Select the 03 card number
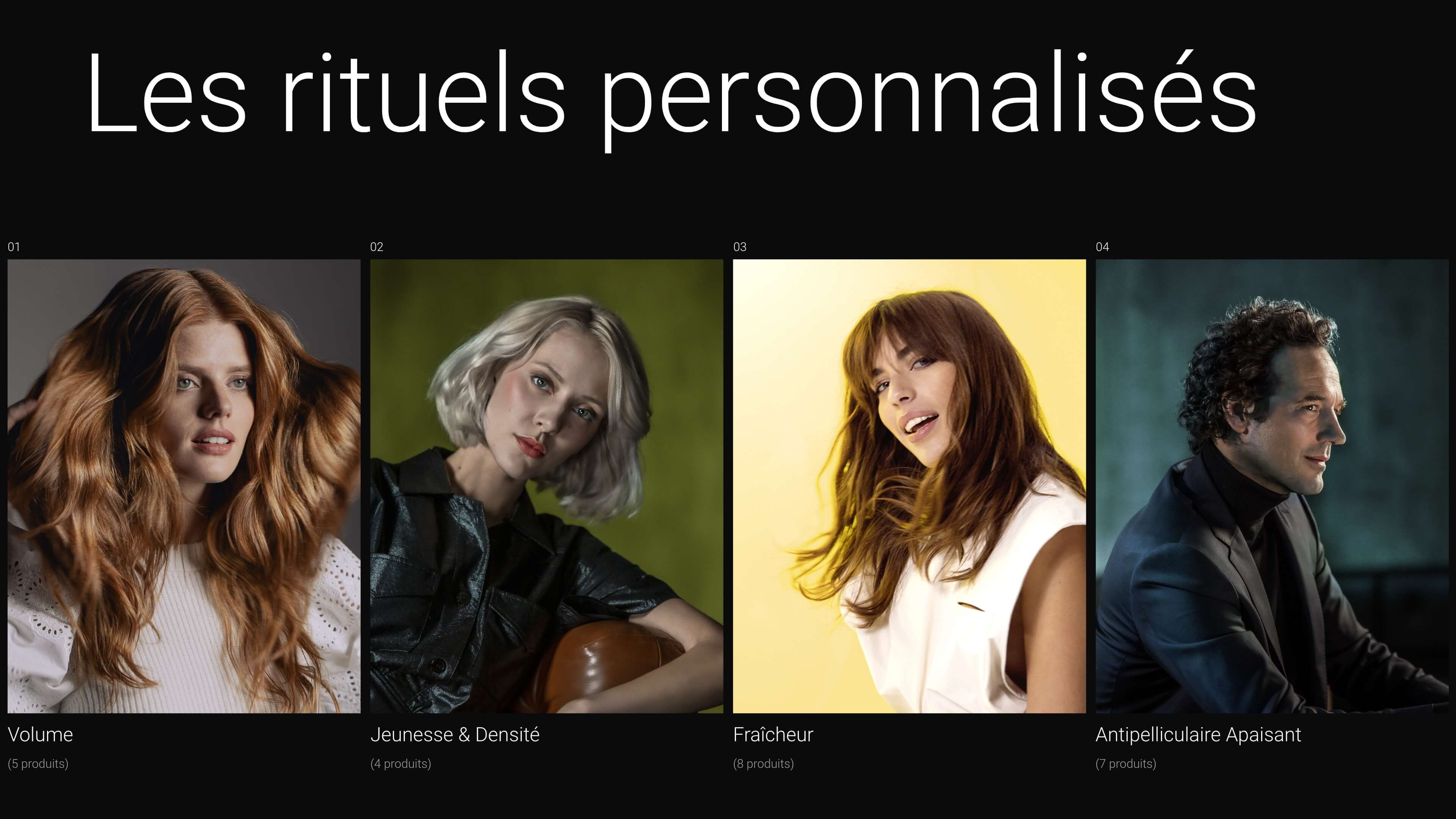 [x=740, y=247]
